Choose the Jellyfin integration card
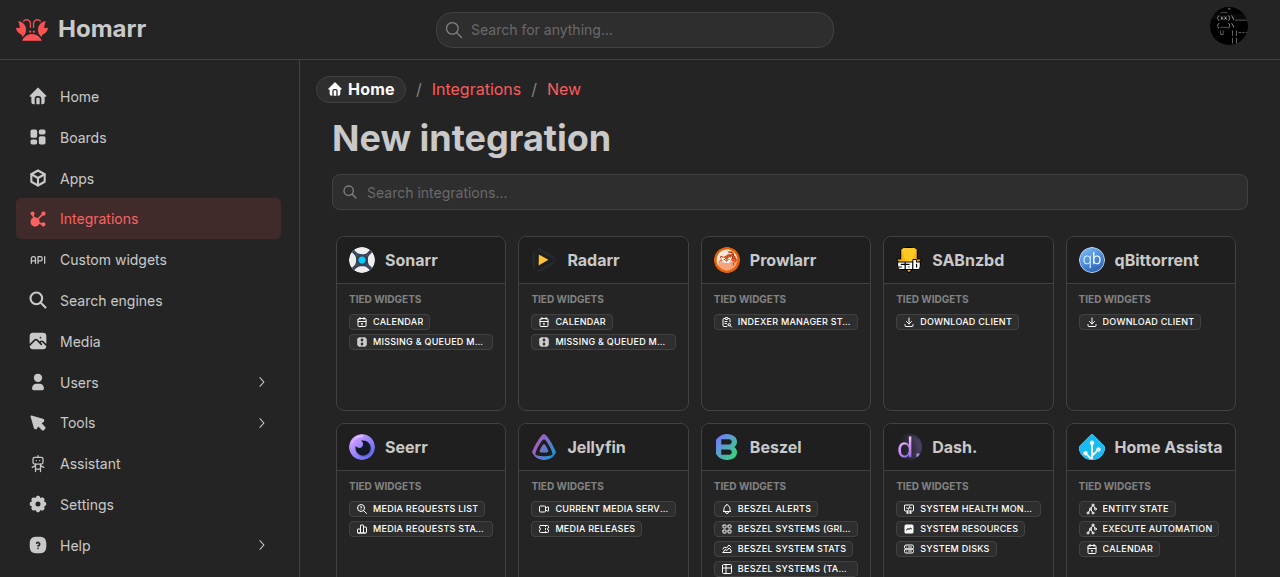 tap(603, 500)
